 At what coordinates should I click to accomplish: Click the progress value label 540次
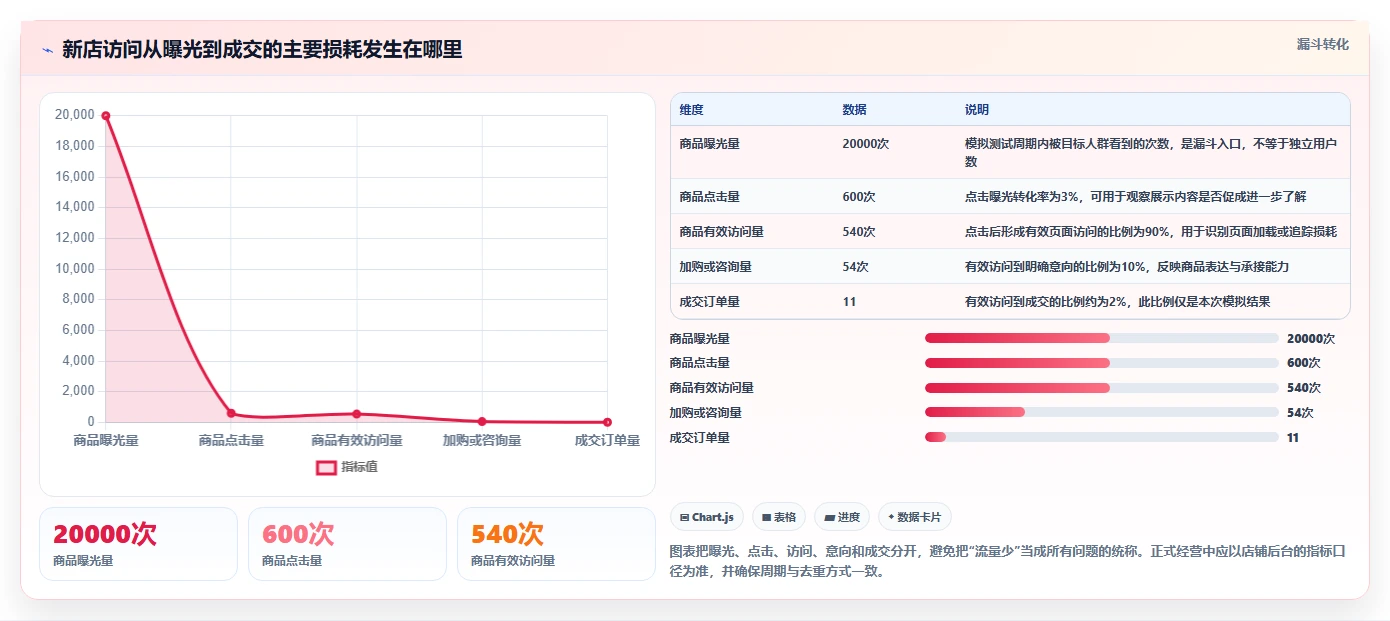1303,388
